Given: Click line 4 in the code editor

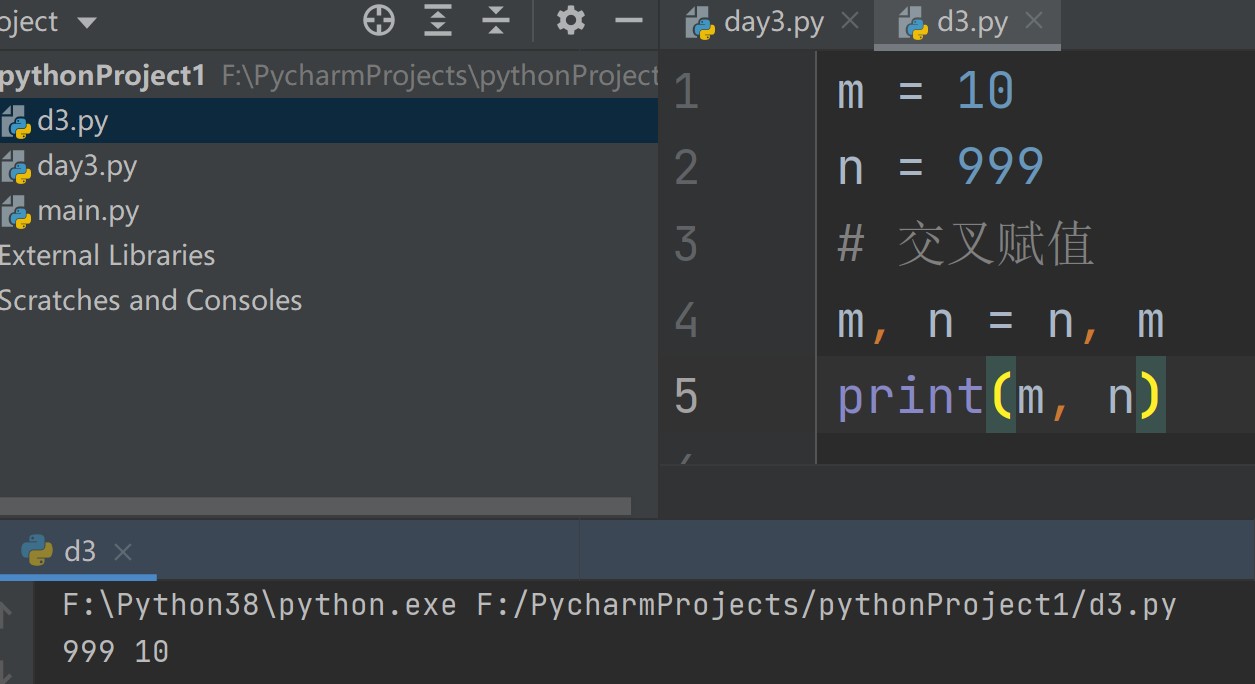Looking at the screenshot, I should tap(1000, 322).
